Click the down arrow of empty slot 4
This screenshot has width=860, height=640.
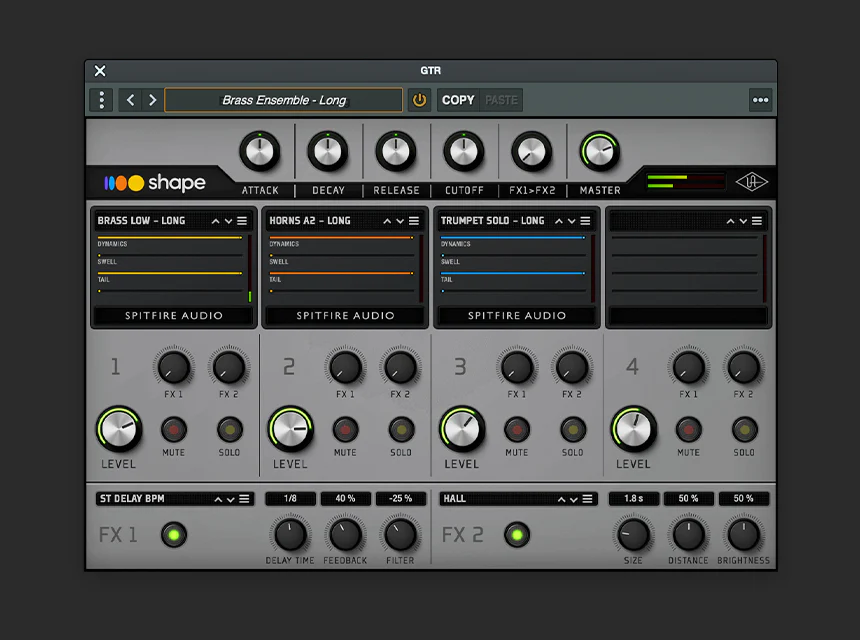[x=743, y=221]
